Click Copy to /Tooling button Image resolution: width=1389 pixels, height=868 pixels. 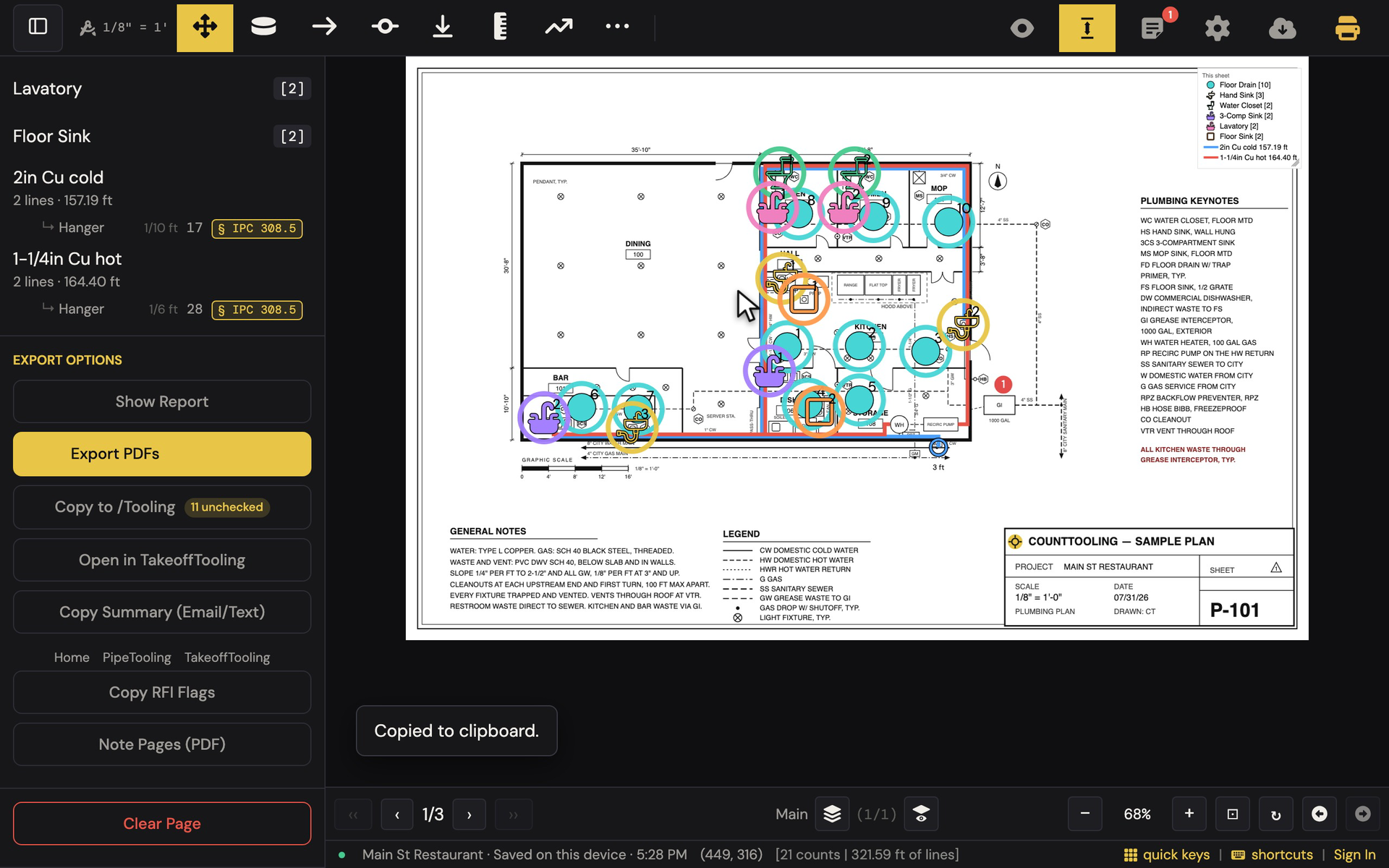pyautogui.click(x=162, y=507)
